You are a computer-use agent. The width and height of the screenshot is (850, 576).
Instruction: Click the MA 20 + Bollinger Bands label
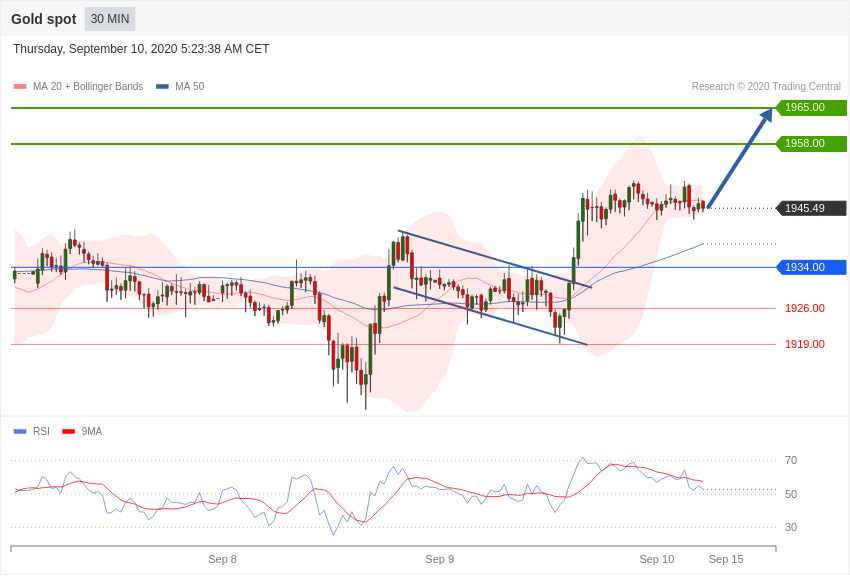88,86
